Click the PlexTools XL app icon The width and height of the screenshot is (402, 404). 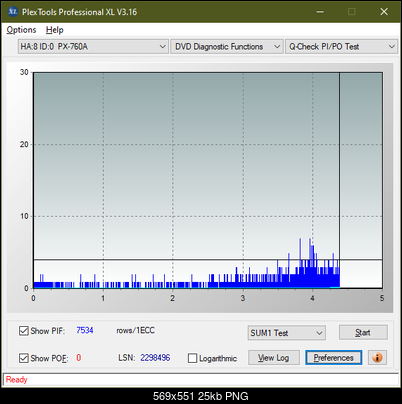click(x=12, y=12)
